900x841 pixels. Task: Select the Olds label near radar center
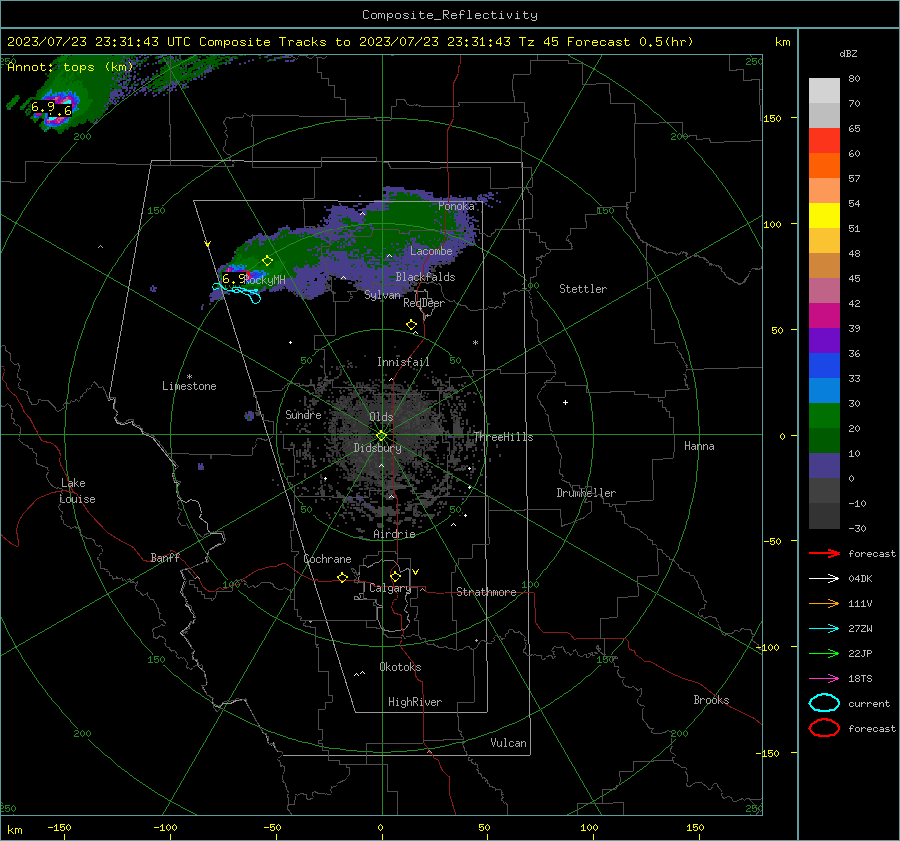[x=381, y=417]
